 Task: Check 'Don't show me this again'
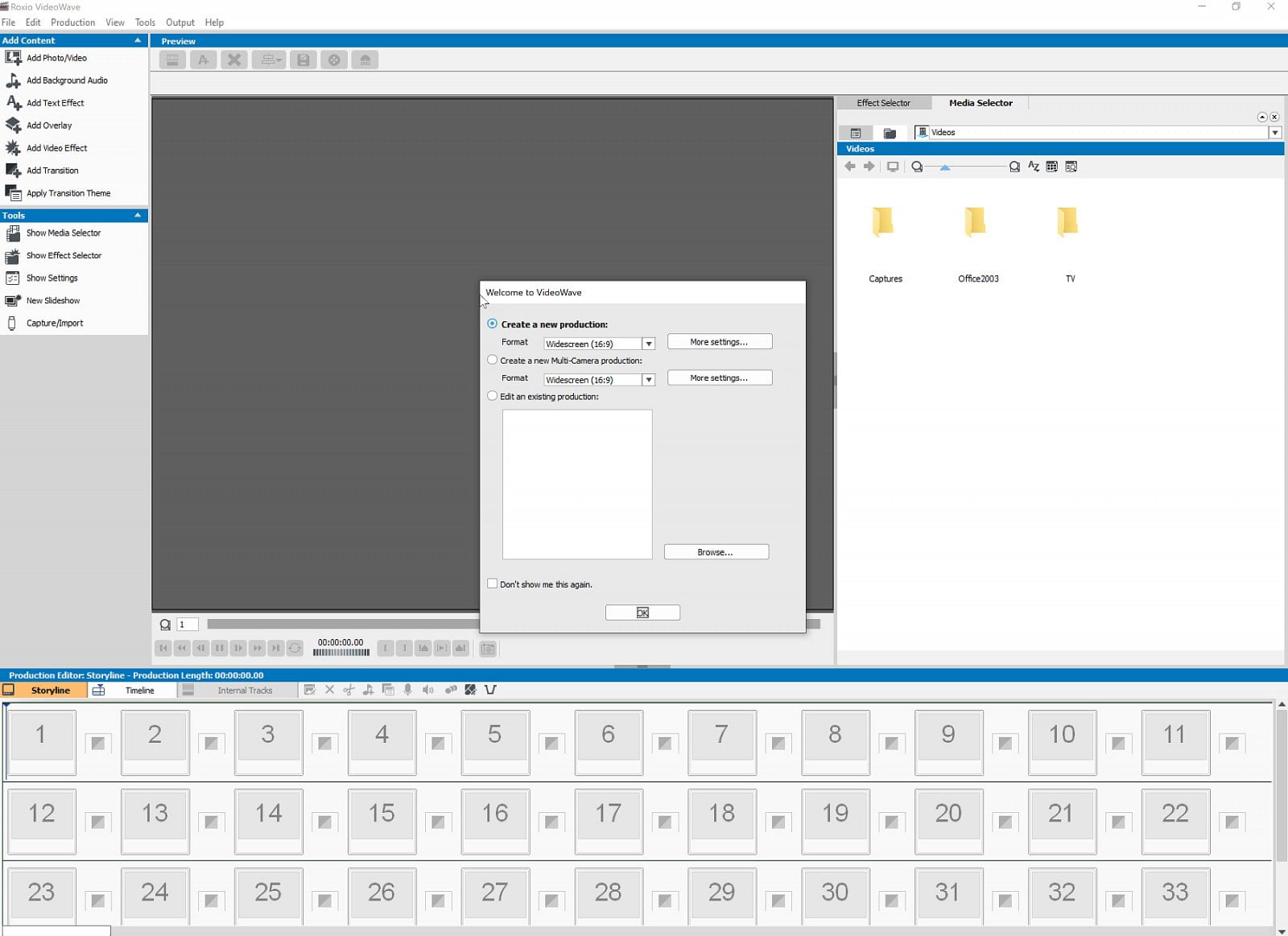tap(492, 583)
